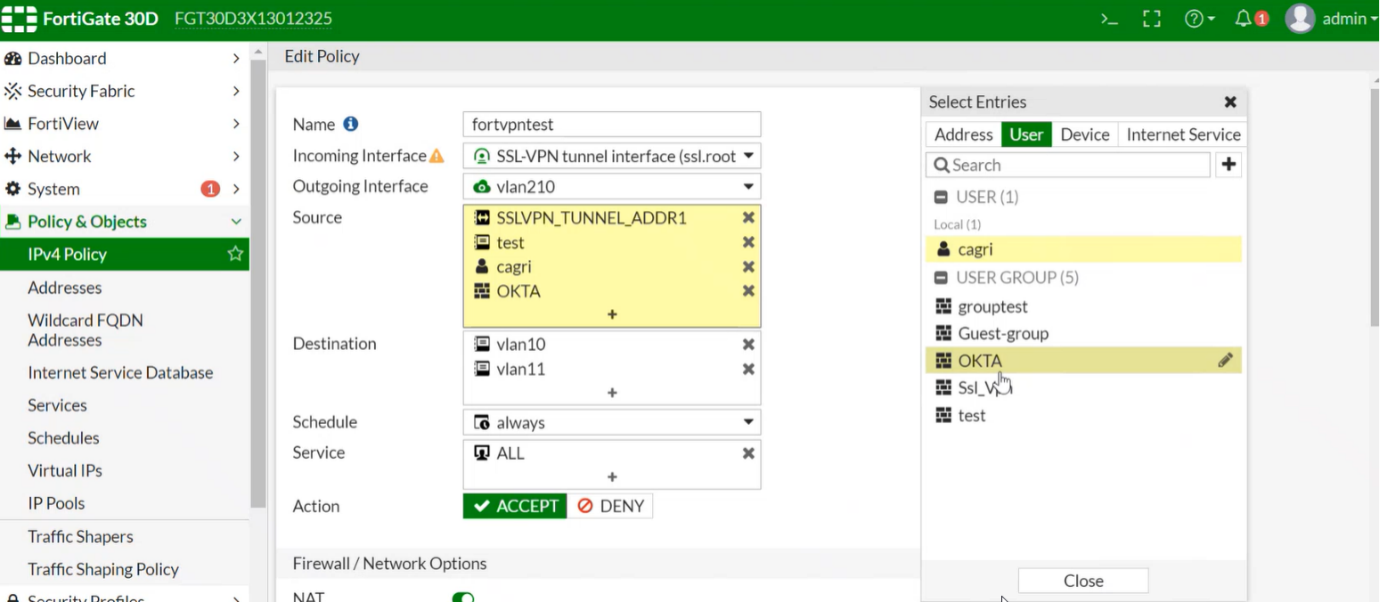Add another Service entry with plus
The height and width of the screenshot is (605, 1384).
612,477
